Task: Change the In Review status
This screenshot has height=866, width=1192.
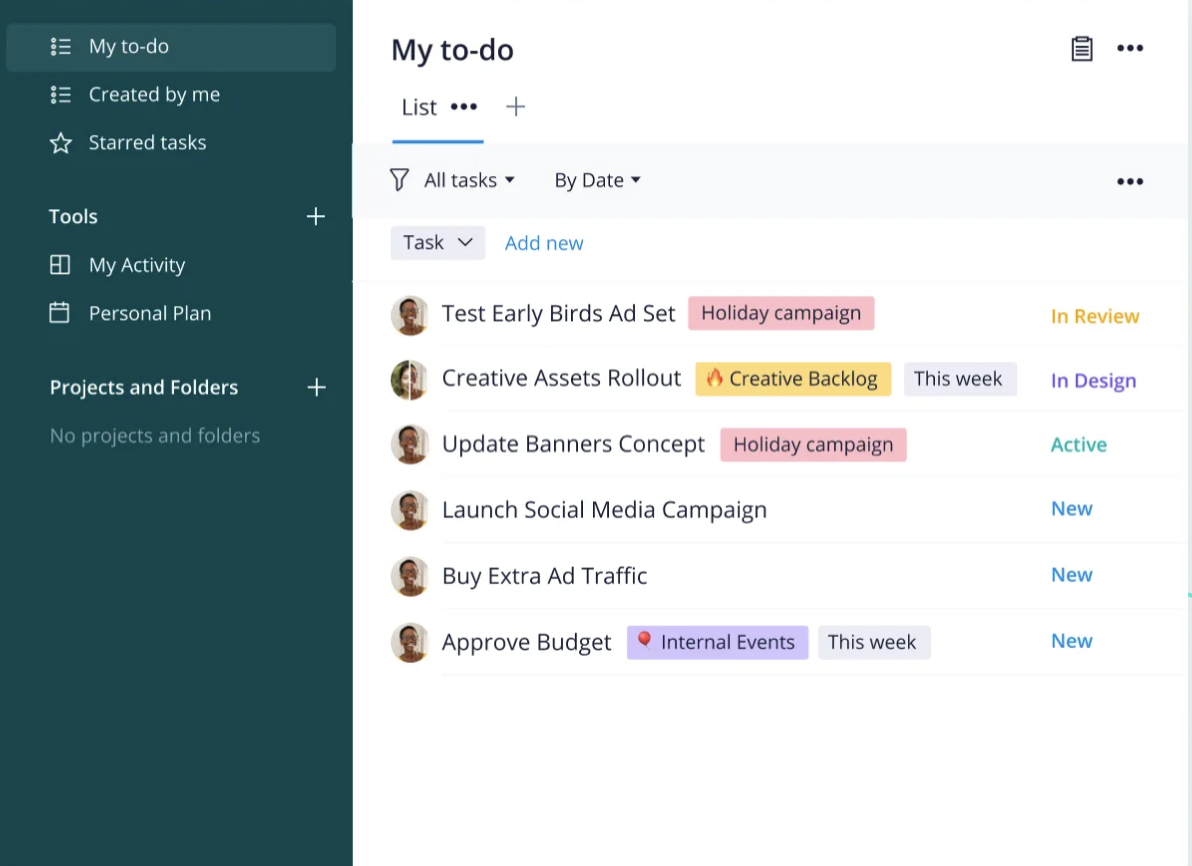Action: (1095, 316)
